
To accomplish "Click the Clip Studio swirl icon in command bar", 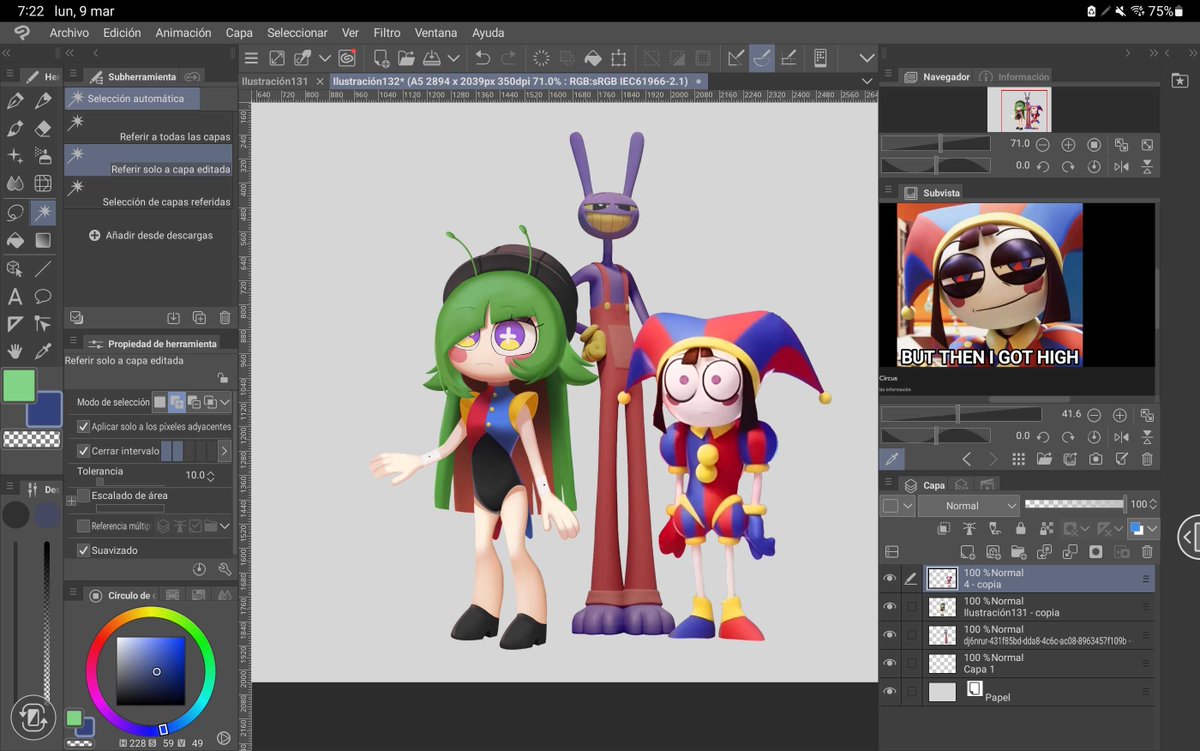I will (347, 58).
